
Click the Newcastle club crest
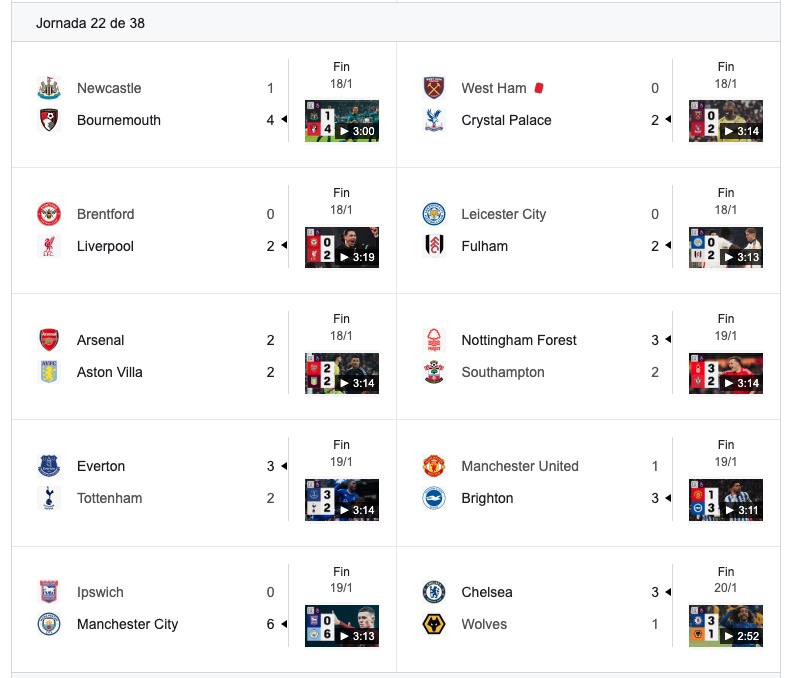pos(48,88)
